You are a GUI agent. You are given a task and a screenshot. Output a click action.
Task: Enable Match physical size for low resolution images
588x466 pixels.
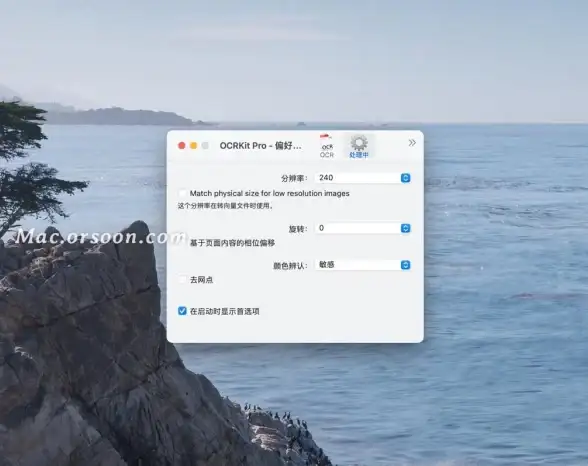[182, 193]
